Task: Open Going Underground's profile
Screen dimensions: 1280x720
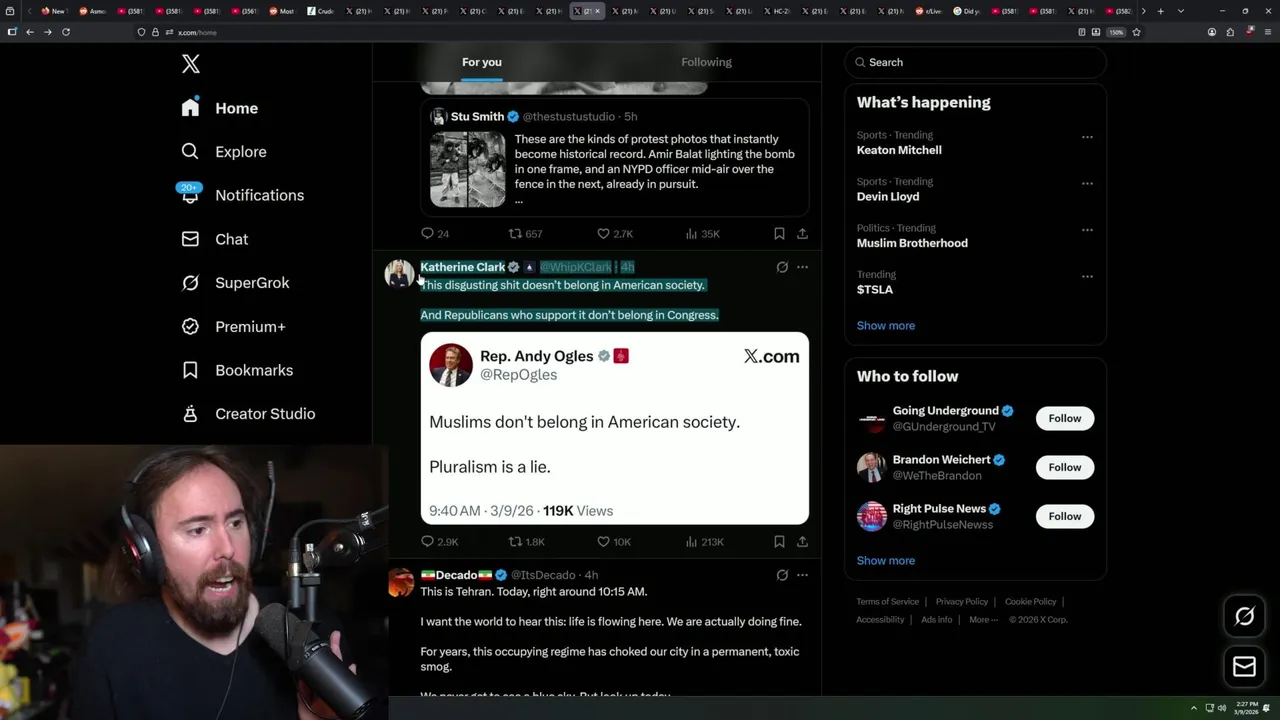Action: click(945, 411)
